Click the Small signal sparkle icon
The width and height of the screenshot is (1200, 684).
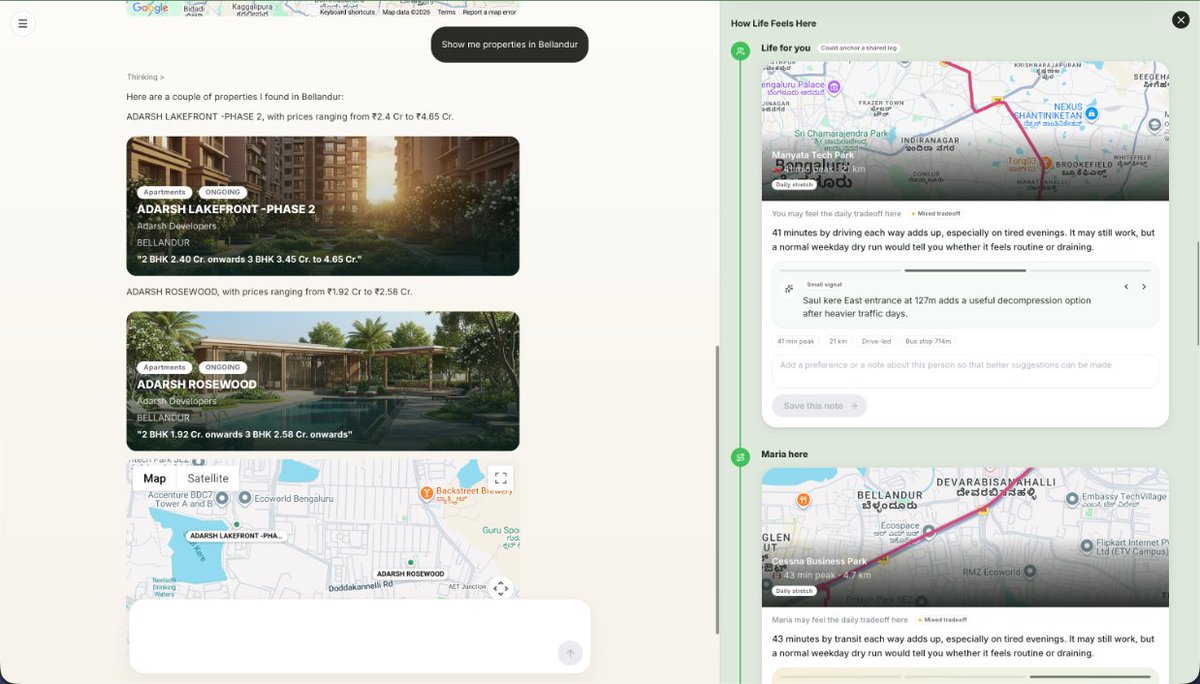click(789, 288)
